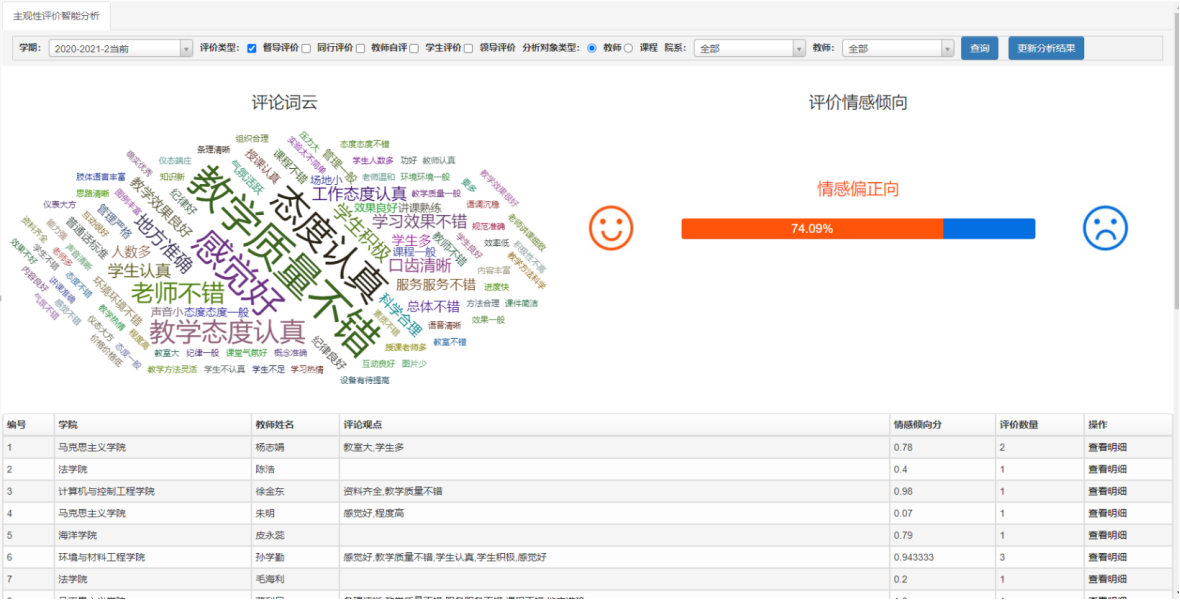Click the 评价情感倾向 heading
The image size is (1180, 600).
pyautogui.click(x=858, y=103)
